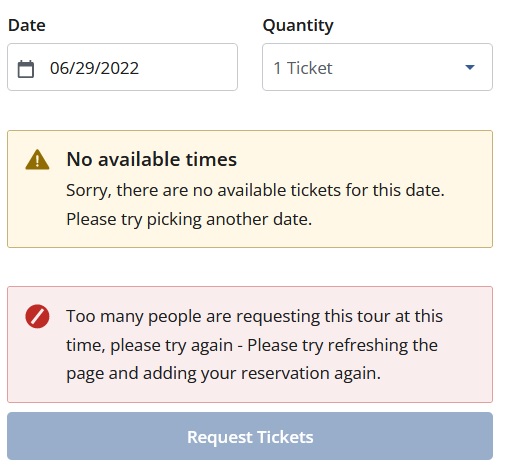Click the red prohibited circle icon
This screenshot has width=510, height=471.
click(x=37, y=316)
